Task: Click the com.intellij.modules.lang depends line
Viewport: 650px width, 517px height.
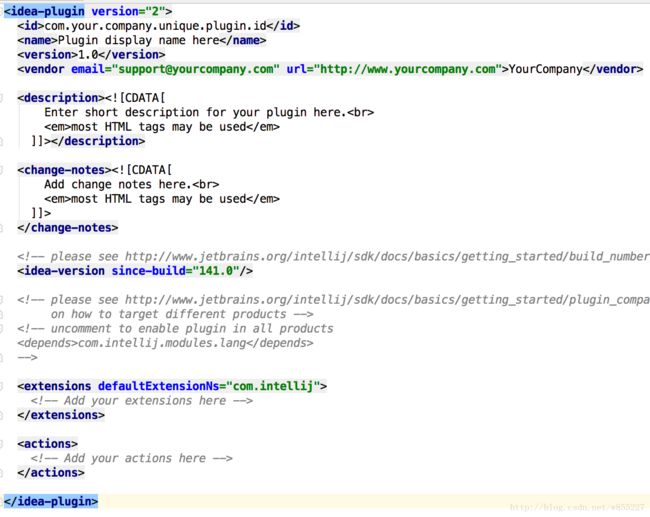Action: [165, 342]
